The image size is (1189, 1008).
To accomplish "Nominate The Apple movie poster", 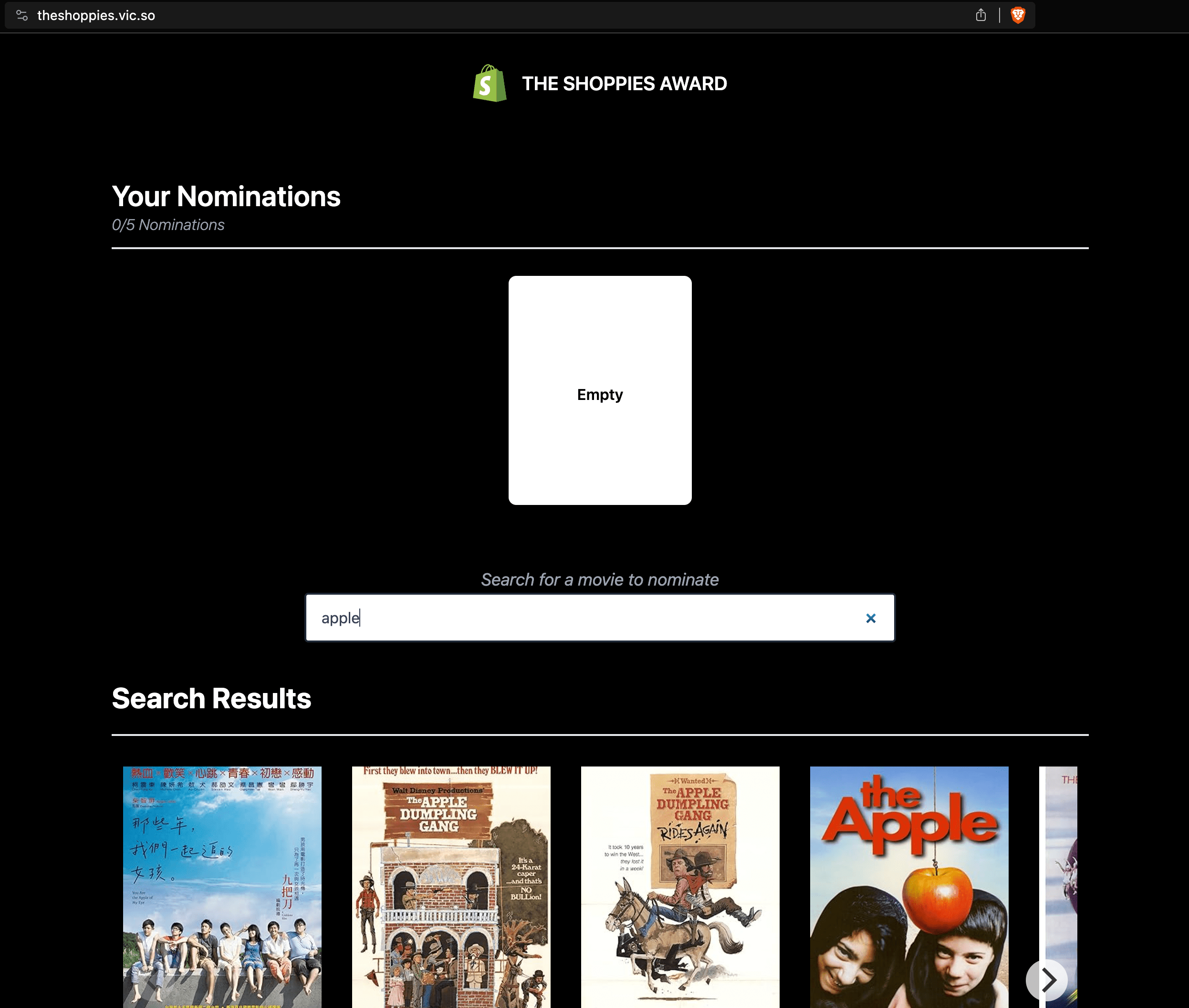I will click(x=909, y=887).
